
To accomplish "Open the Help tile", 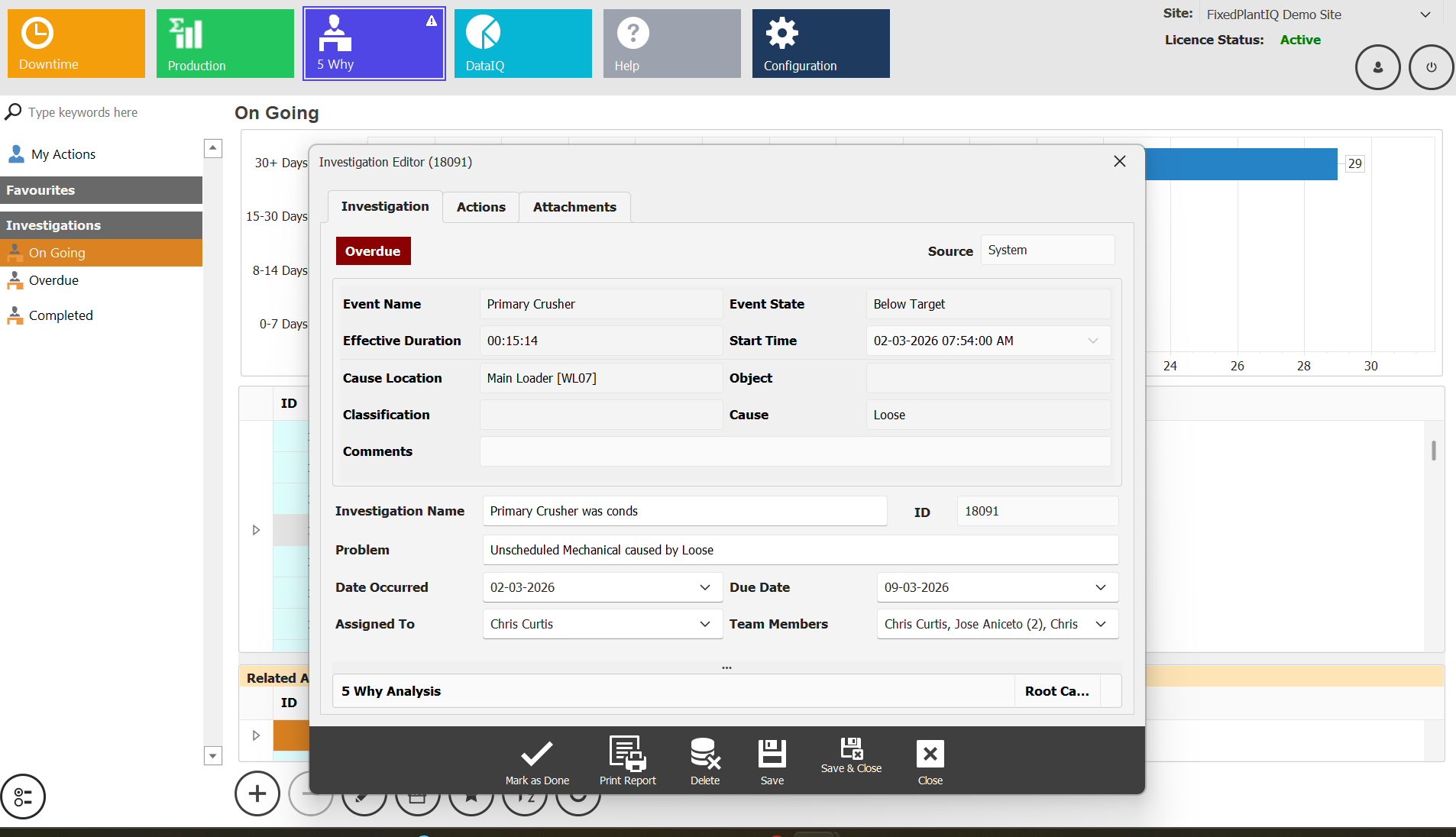I will pyautogui.click(x=672, y=44).
